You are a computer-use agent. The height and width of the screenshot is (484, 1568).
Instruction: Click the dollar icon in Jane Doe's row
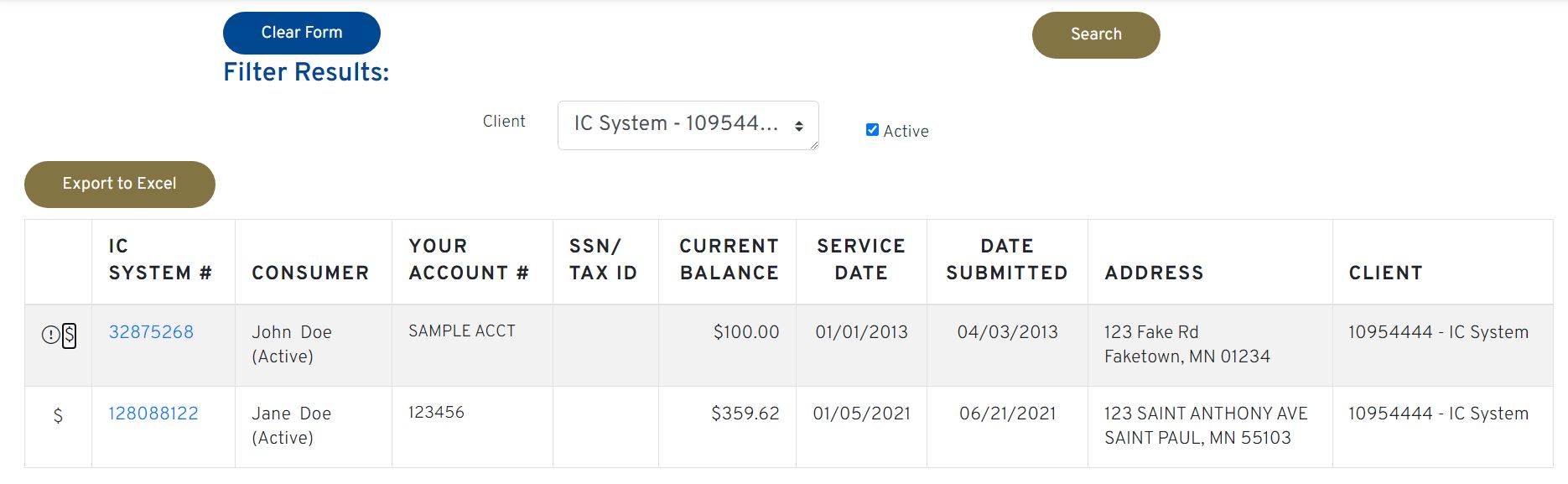[x=58, y=415]
